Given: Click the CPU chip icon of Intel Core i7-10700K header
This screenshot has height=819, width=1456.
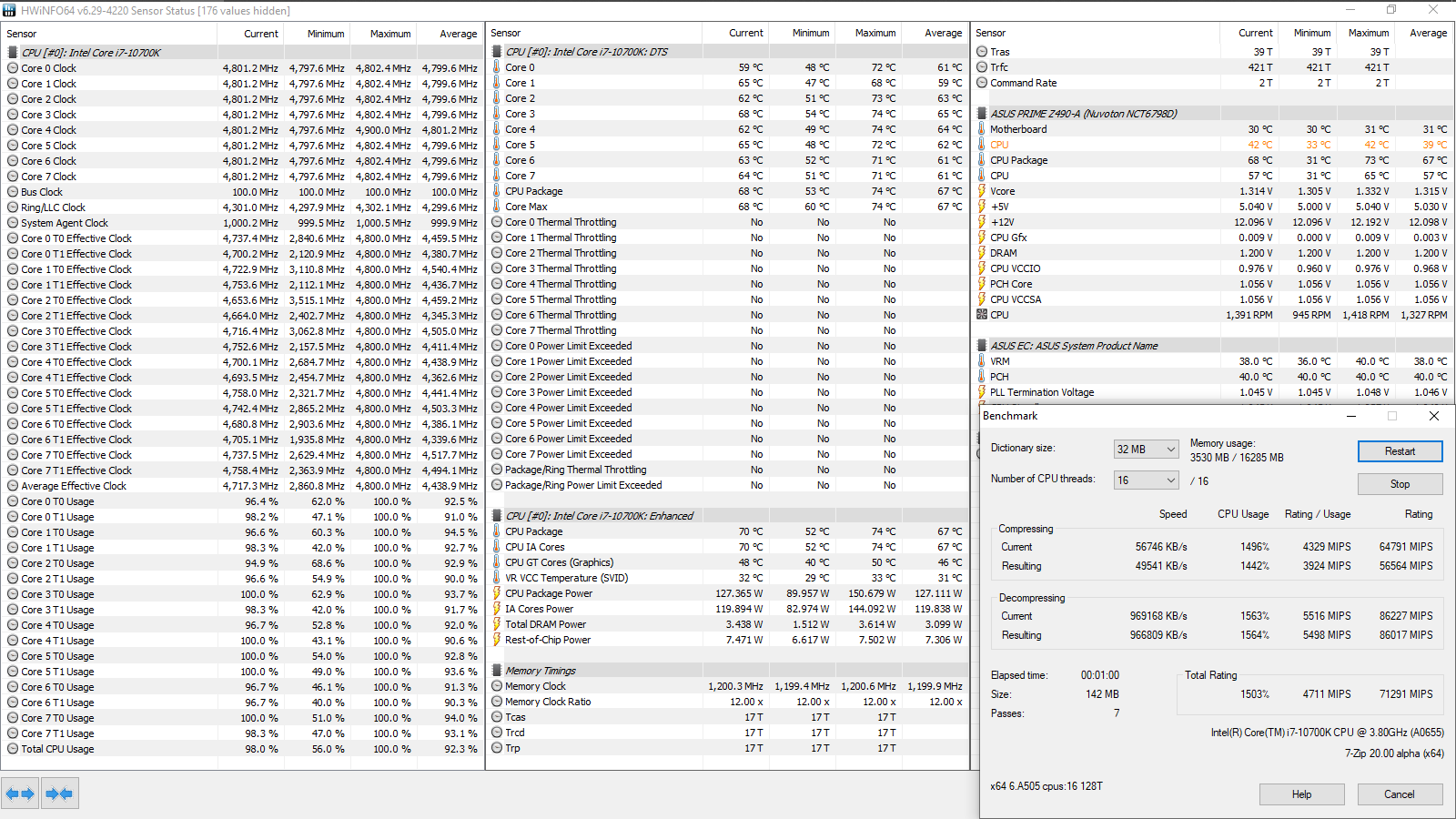Looking at the screenshot, I should (13, 53).
